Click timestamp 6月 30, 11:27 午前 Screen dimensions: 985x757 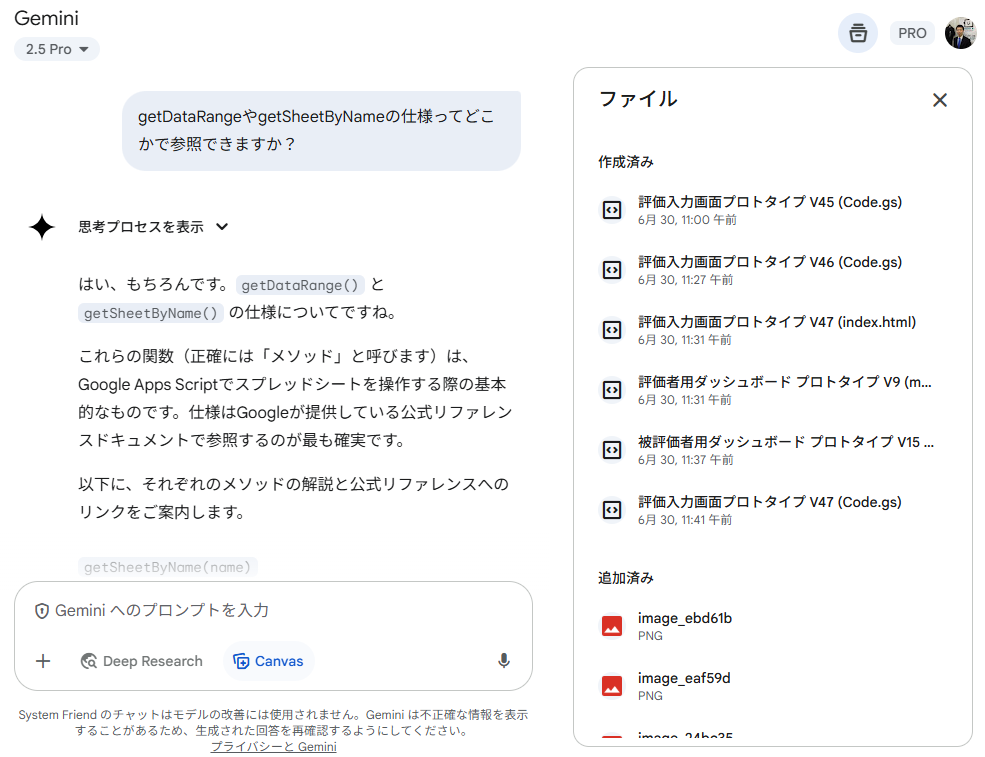tap(685, 280)
